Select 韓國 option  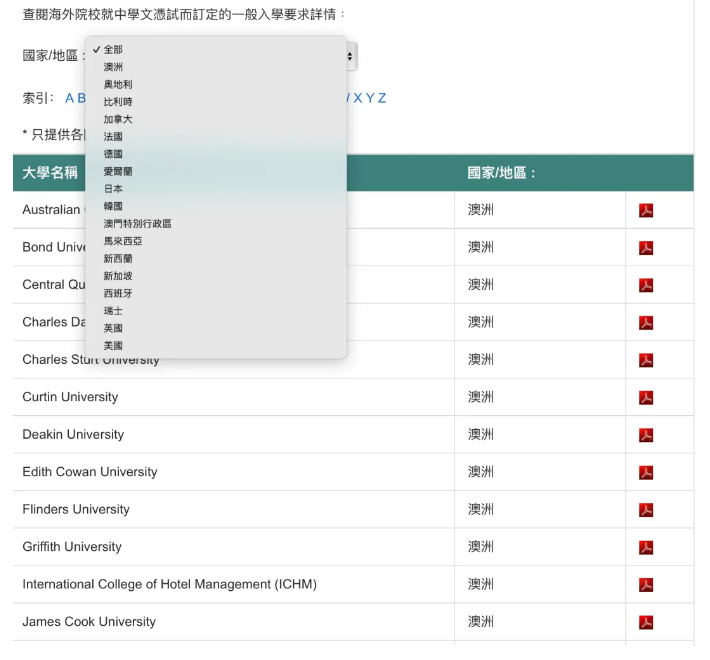(x=216, y=206)
